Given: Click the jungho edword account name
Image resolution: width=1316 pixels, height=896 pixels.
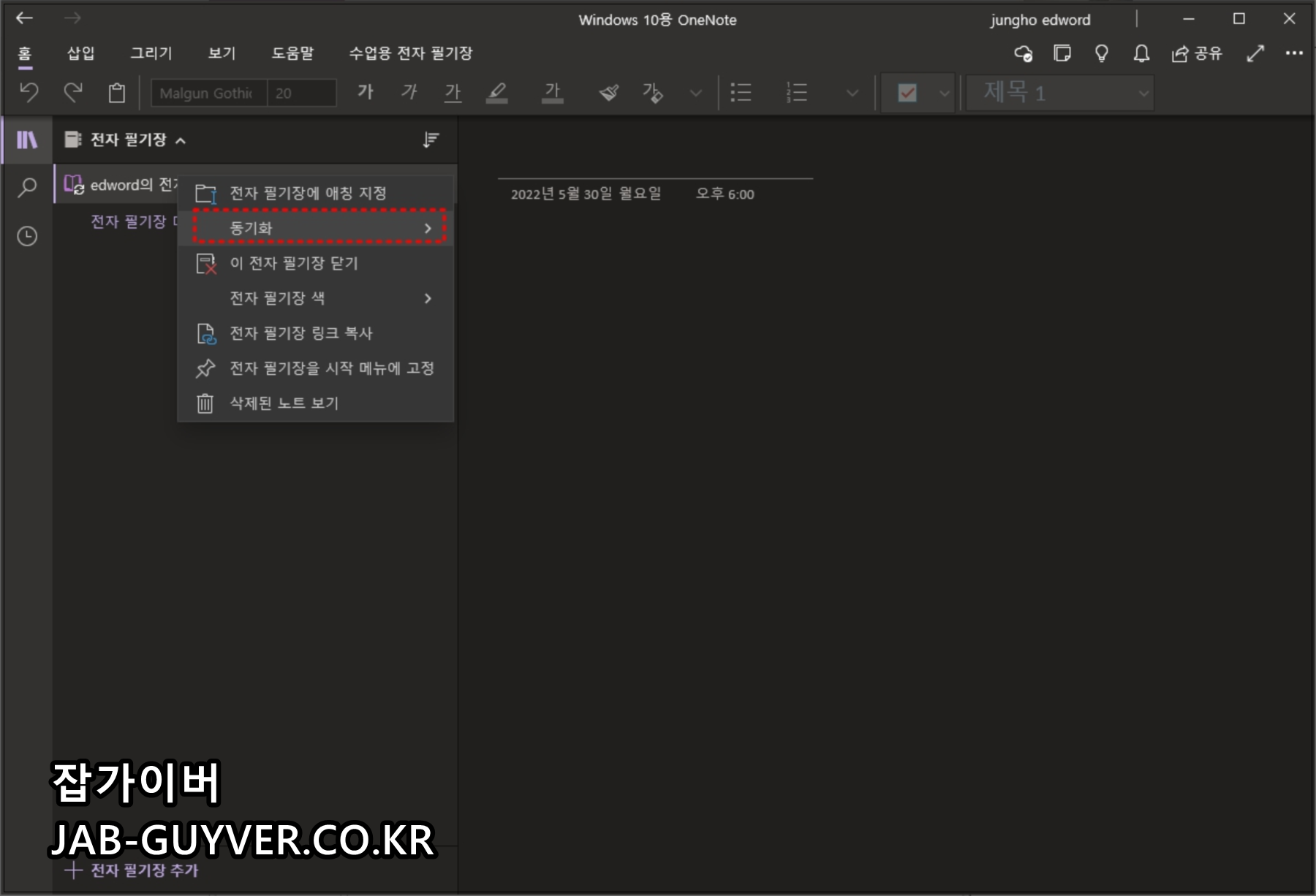Looking at the screenshot, I should coord(1040,20).
